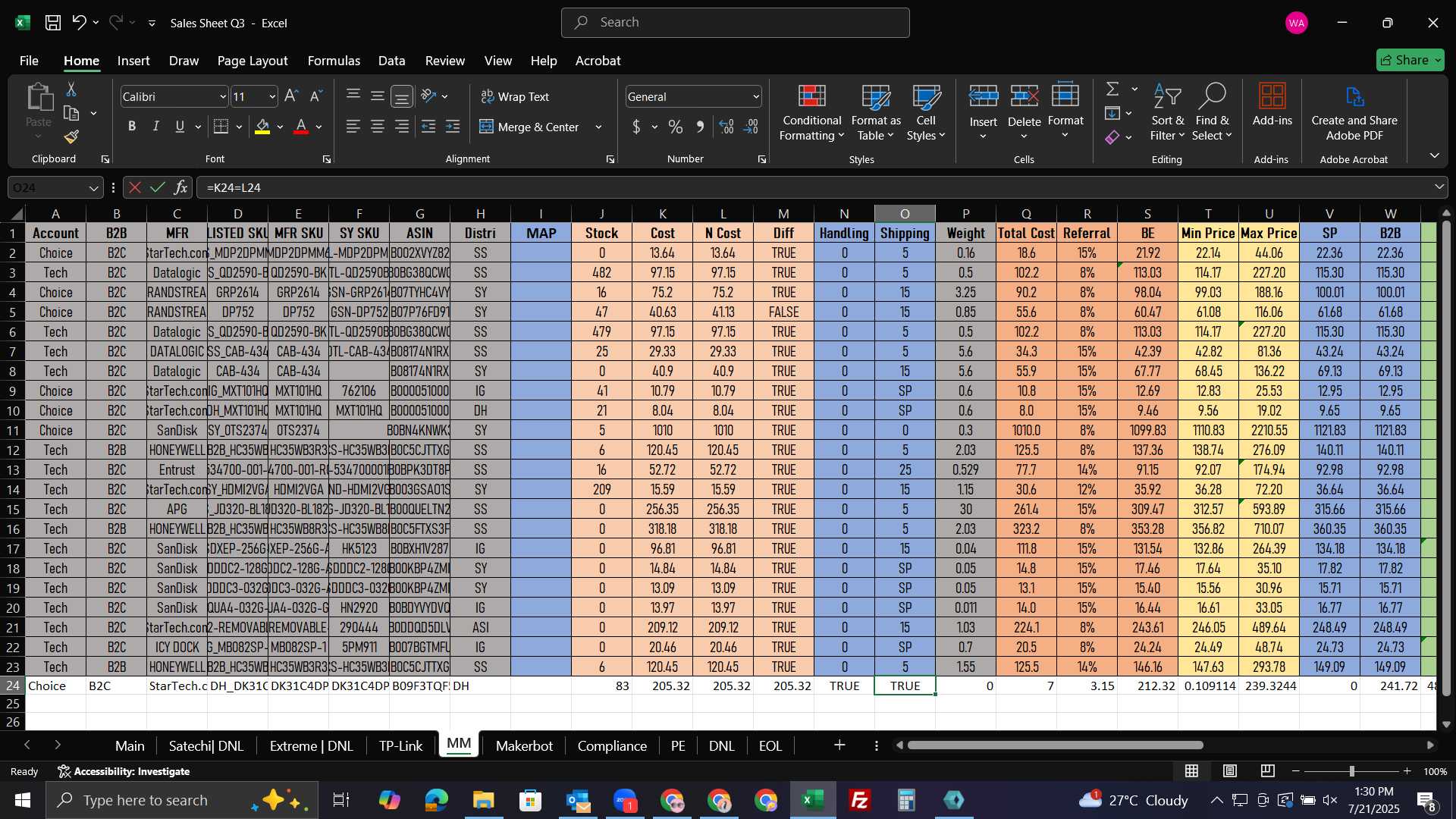Click the Cell Styles button
This screenshot has width=1456, height=819.
(x=926, y=113)
